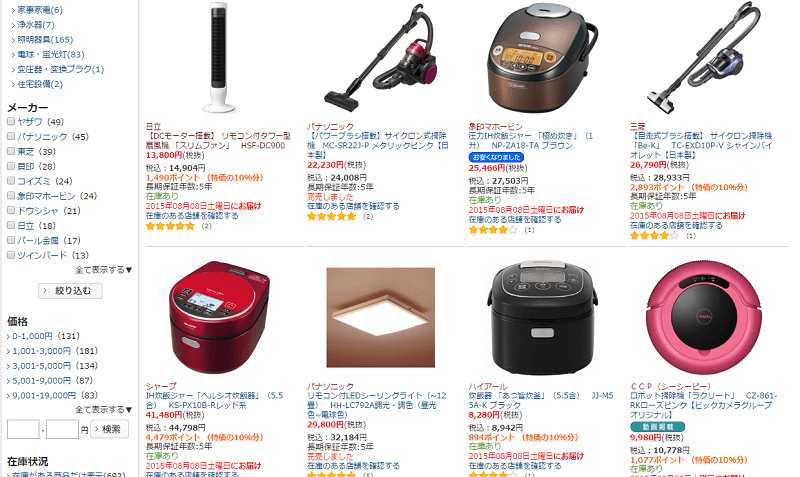Image resolution: width=800 pixels, height=477 pixels.
Task: Check the ヤザワ manufacturer checkbox
Action: pyautogui.click(x=11, y=121)
